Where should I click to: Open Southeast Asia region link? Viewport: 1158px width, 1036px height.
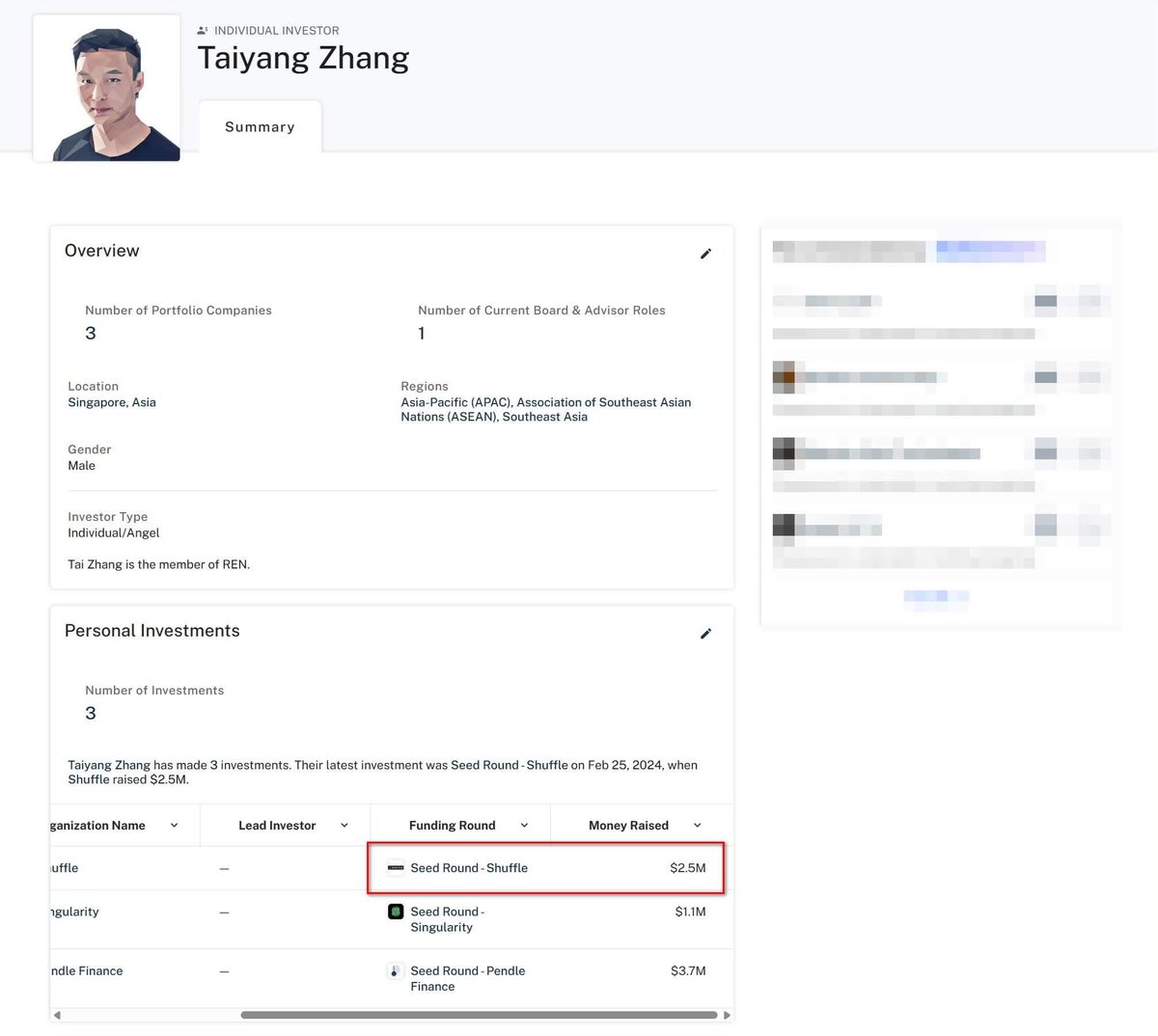click(545, 417)
